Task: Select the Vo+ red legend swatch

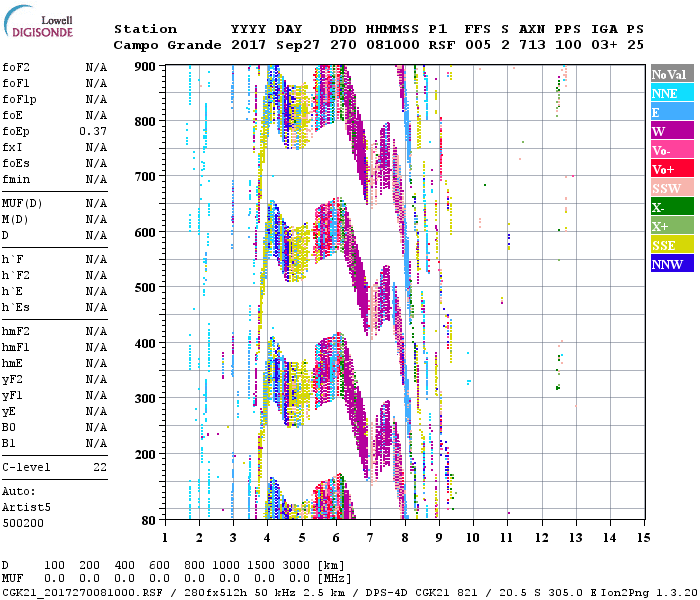Action: coord(672,169)
